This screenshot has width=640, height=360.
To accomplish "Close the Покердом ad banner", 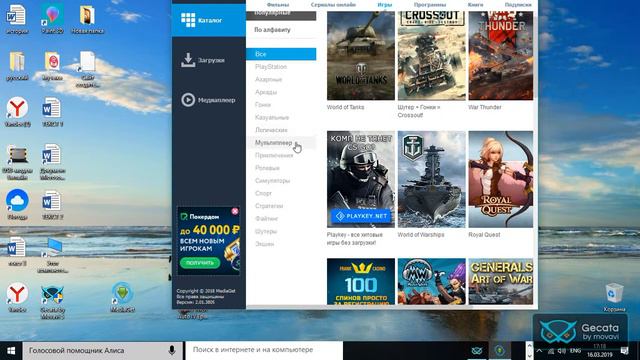I will click(235, 211).
